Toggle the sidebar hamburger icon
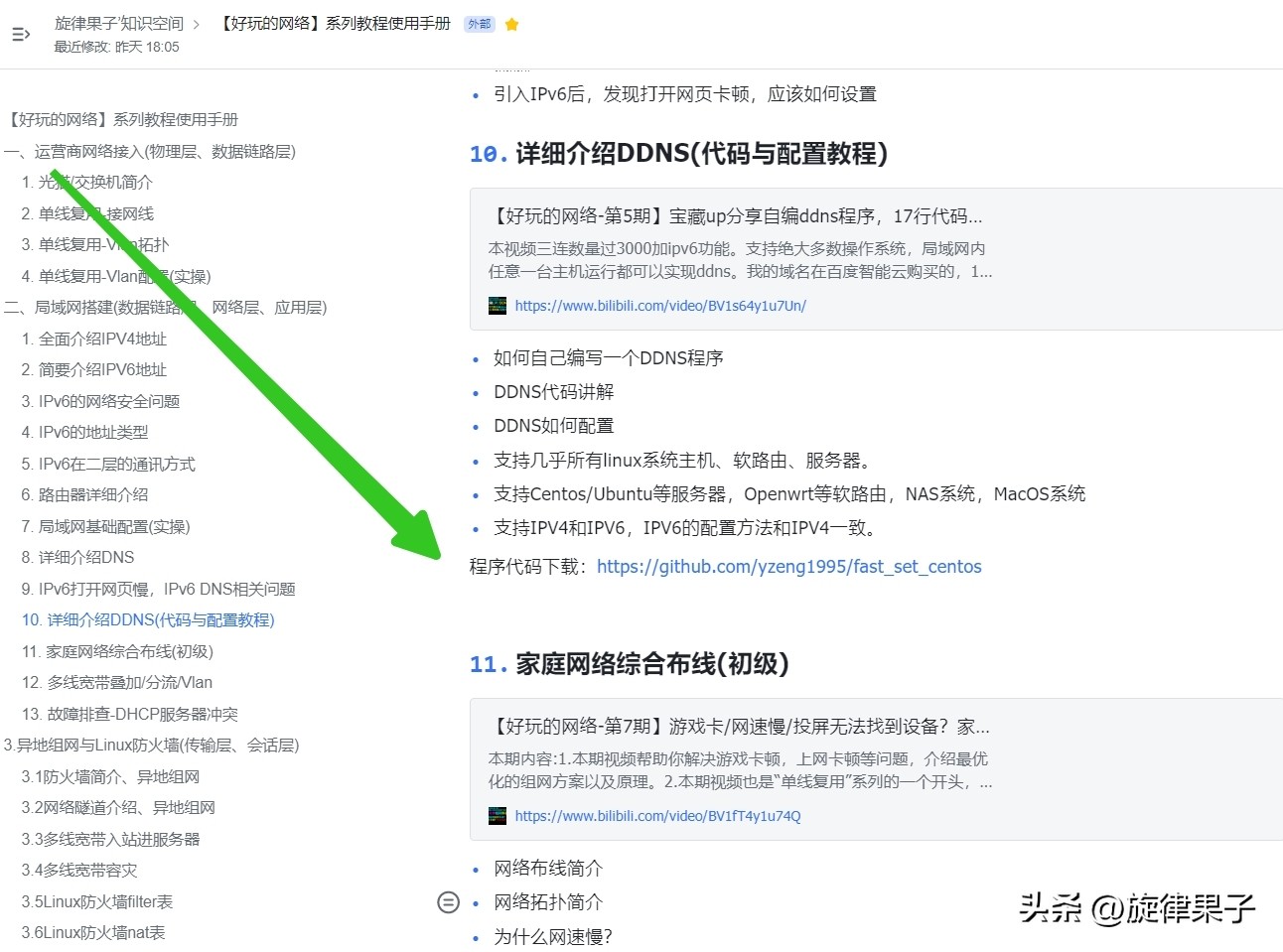The height and width of the screenshot is (952, 1283). [20, 34]
